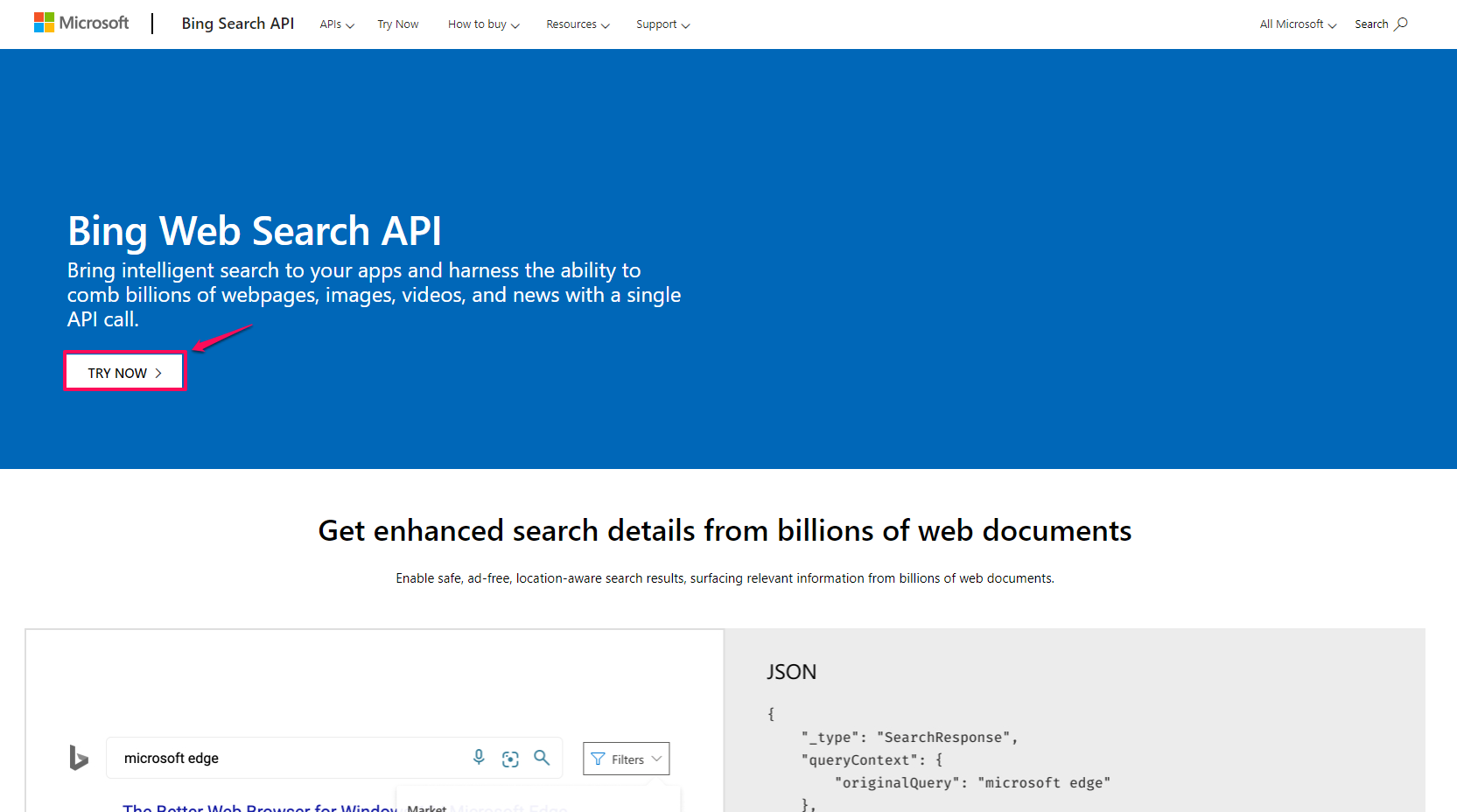
Task: Click the Bing Search API header title
Action: (237, 24)
